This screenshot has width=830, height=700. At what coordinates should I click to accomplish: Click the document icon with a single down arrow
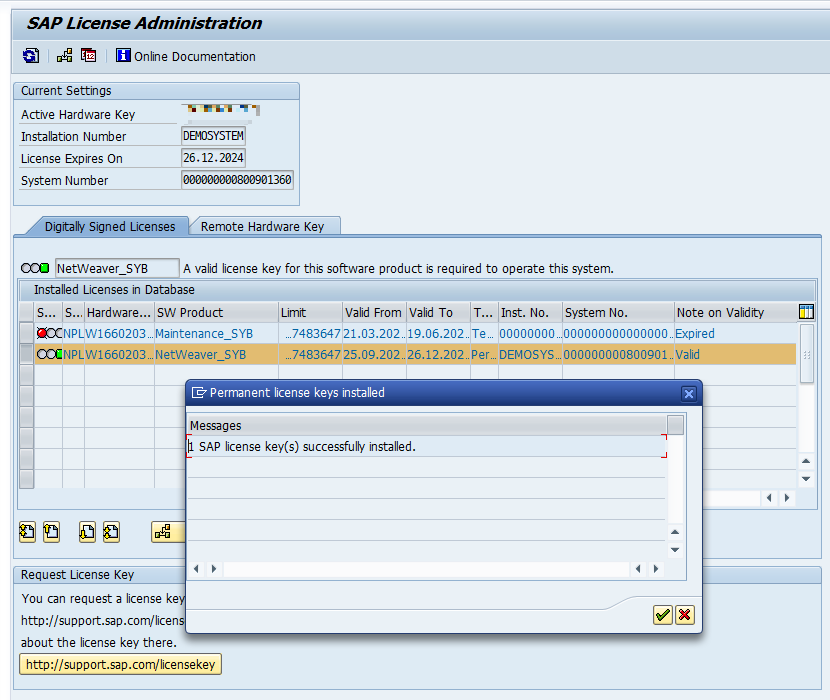(87, 532)
